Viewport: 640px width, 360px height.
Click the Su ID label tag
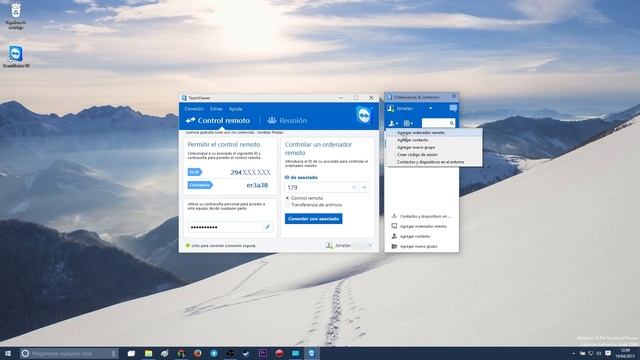195,172
